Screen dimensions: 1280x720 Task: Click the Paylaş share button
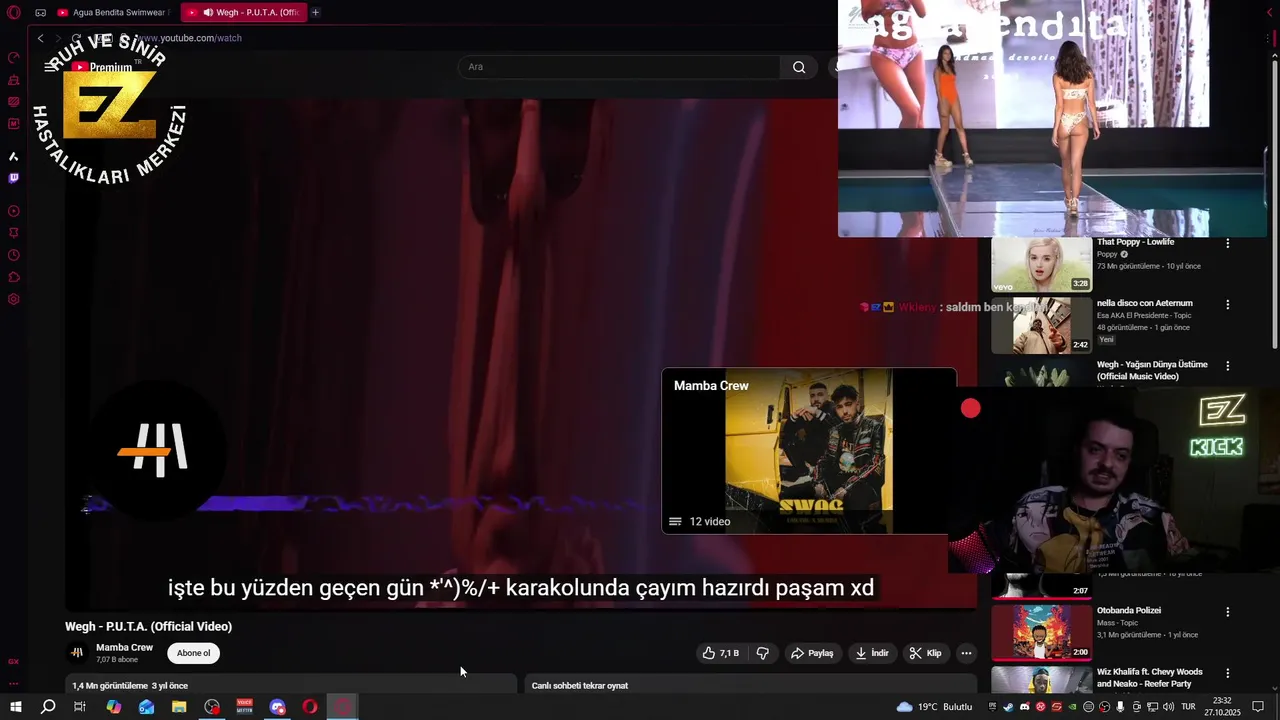pos(812,653)
